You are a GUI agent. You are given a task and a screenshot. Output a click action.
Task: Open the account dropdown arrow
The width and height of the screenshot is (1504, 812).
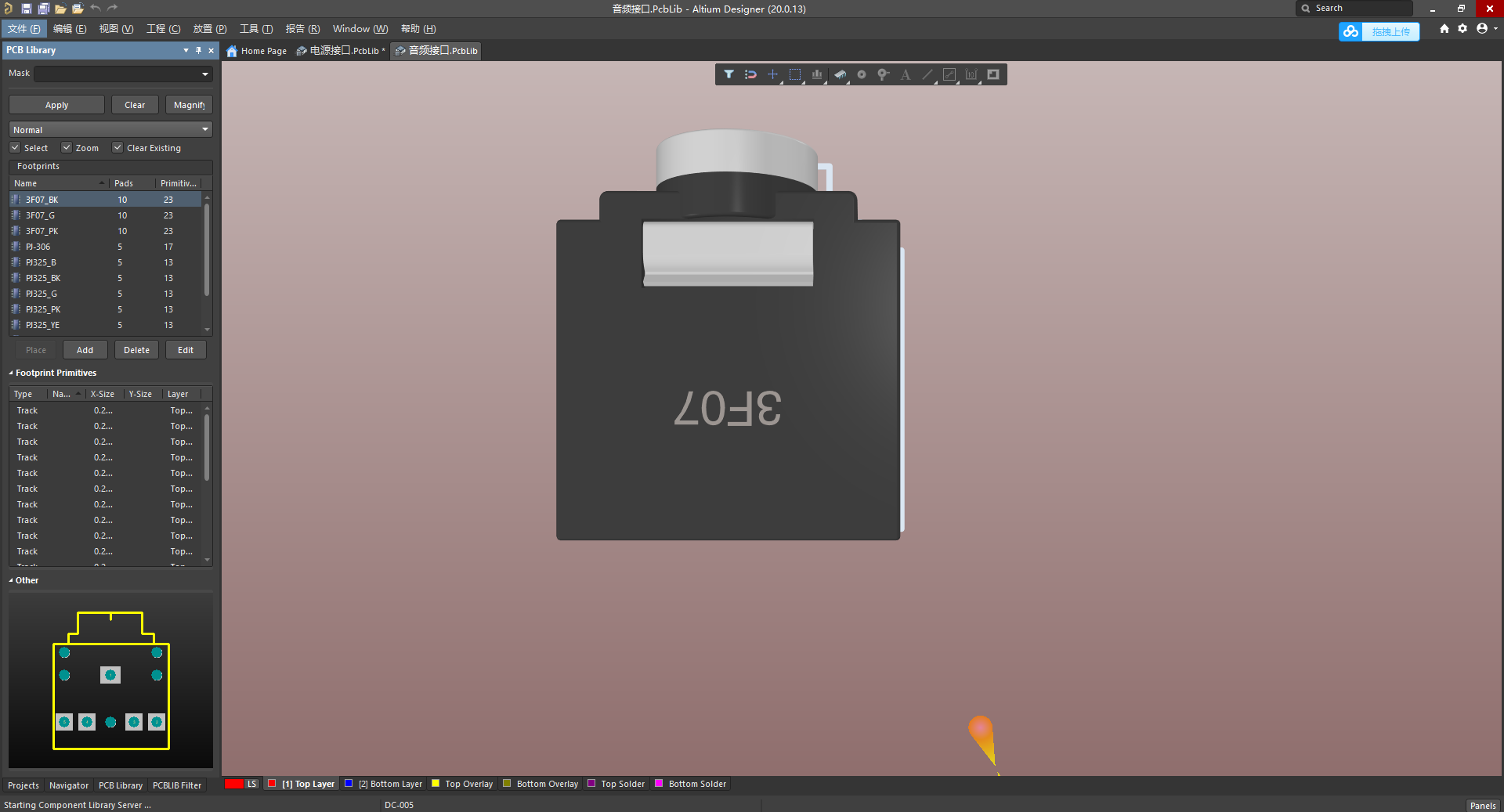pos(1495,28)
